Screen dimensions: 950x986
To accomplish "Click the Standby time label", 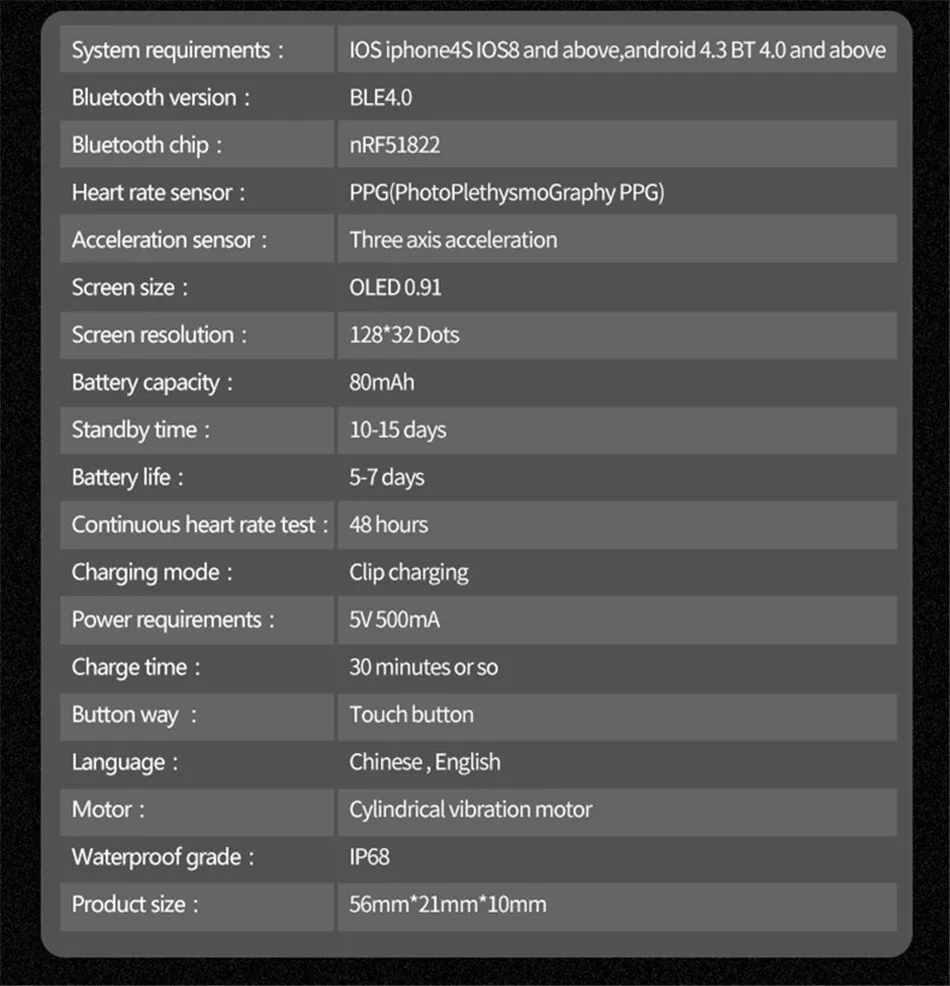I will [141, 430].
